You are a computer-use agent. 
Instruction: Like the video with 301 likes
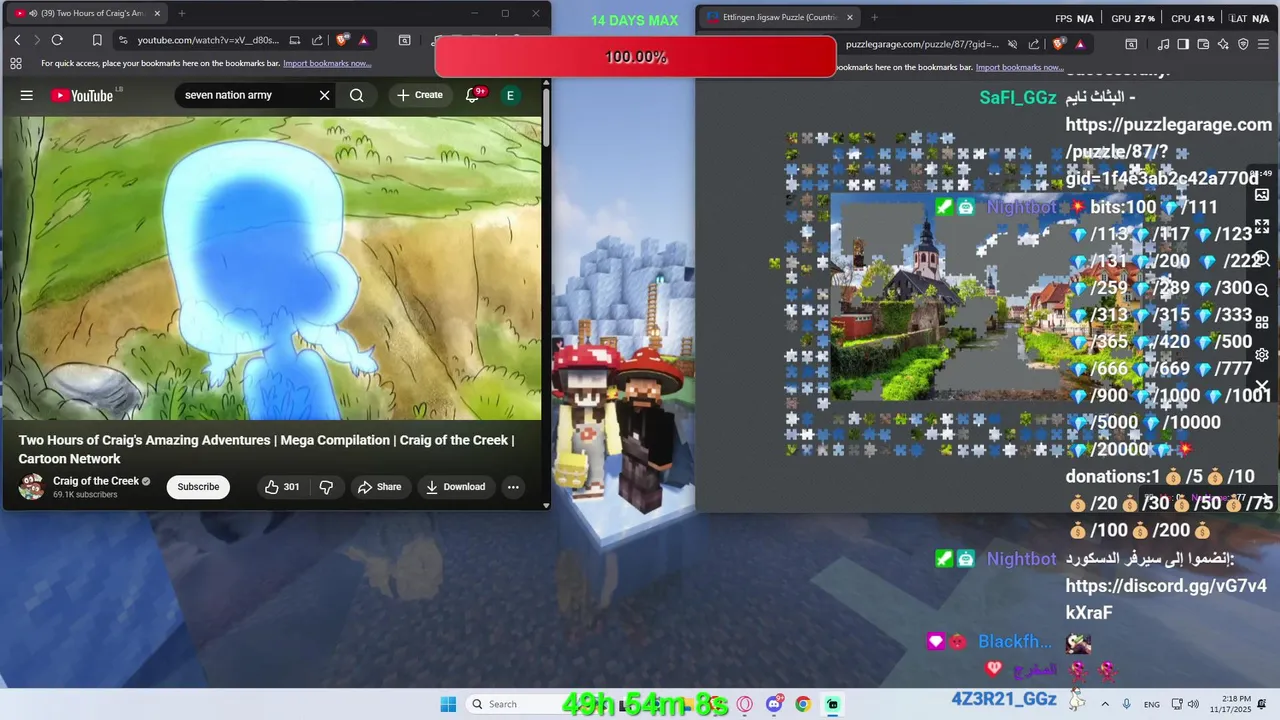(281, 487)
